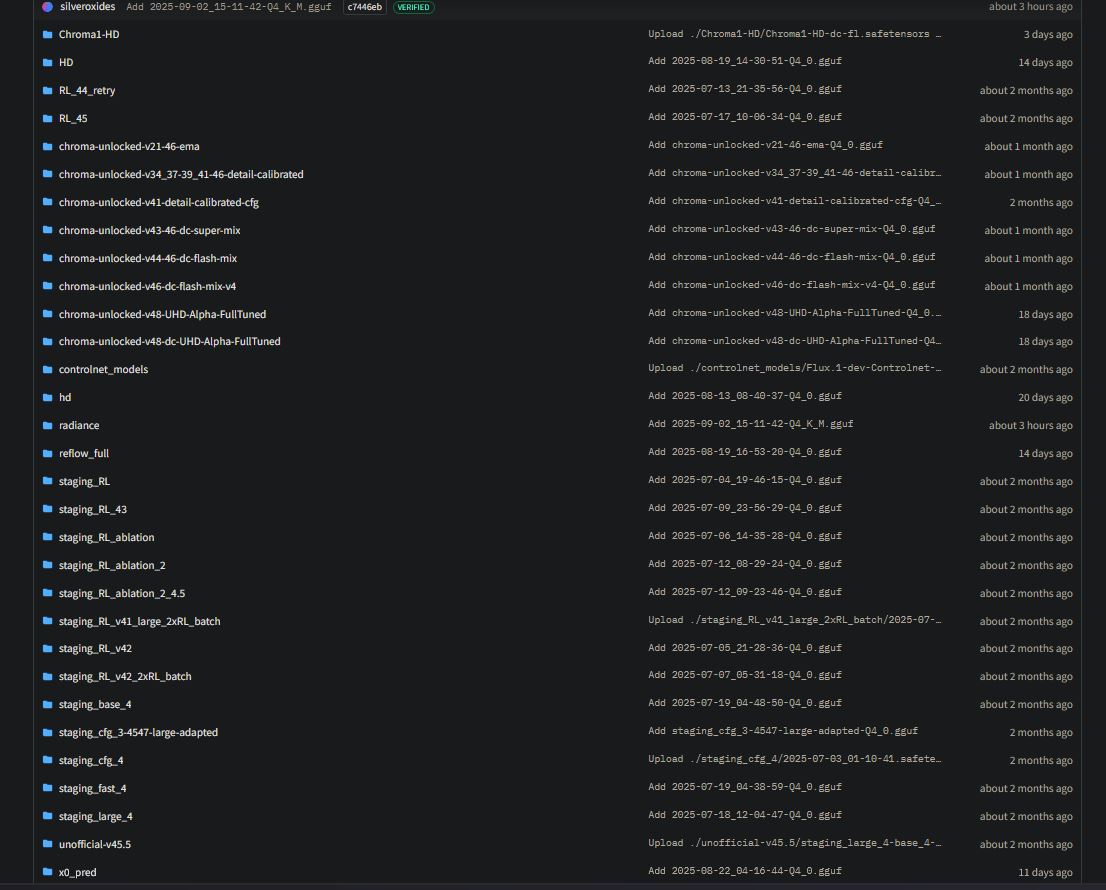Open commit Add 2025-07-13_21-35-56-Q4_0.gguf
The height and width of the screenshot is (890, 1106).
745,90
